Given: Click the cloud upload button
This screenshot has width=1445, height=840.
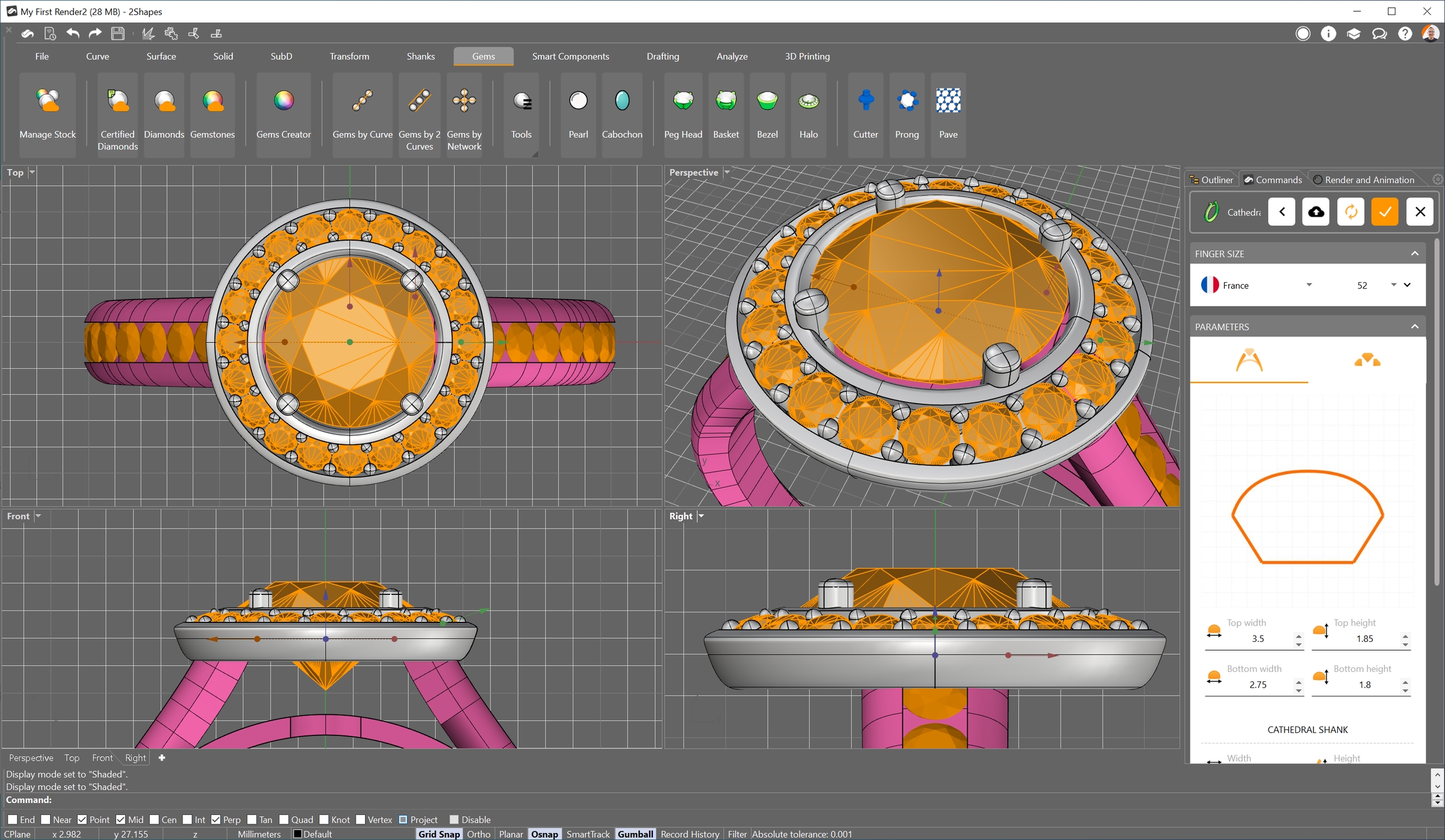Looking at the screenshot, I should 1316,212.
